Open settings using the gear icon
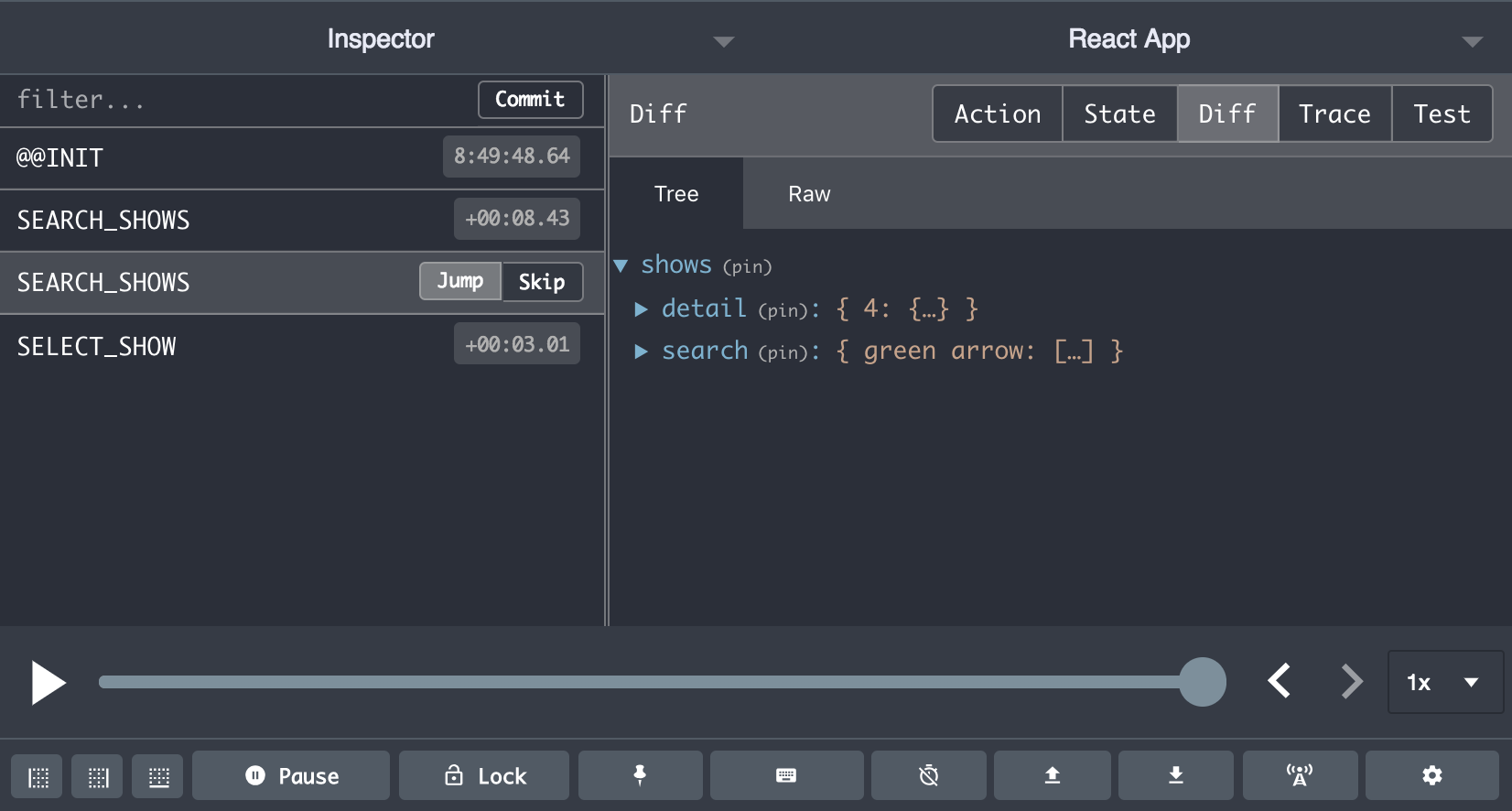This screenshot has width=1512, height=811. (x=1431, y=776)
